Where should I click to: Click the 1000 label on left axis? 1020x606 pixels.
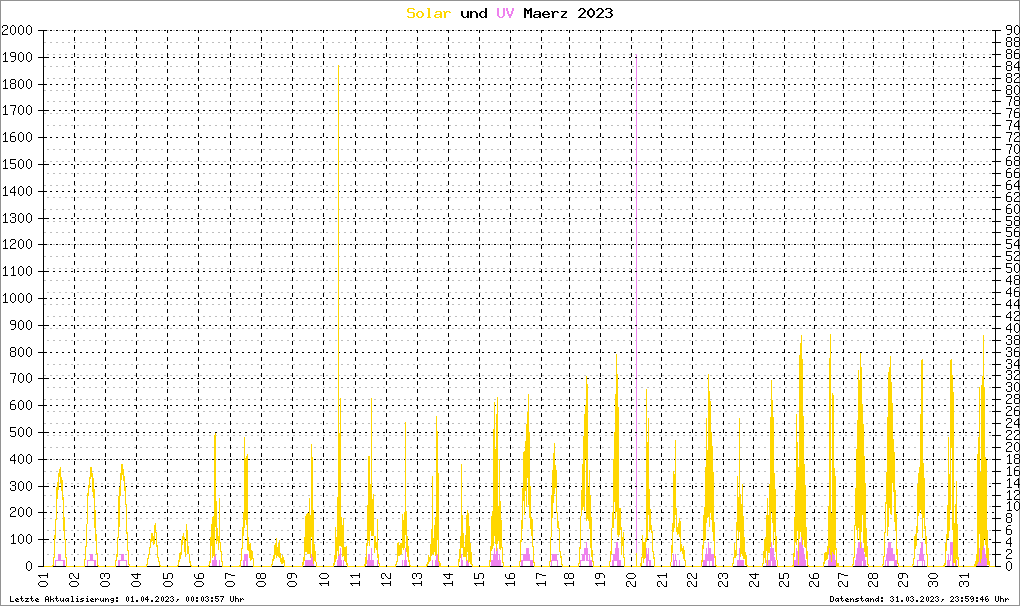pos(17,298)
